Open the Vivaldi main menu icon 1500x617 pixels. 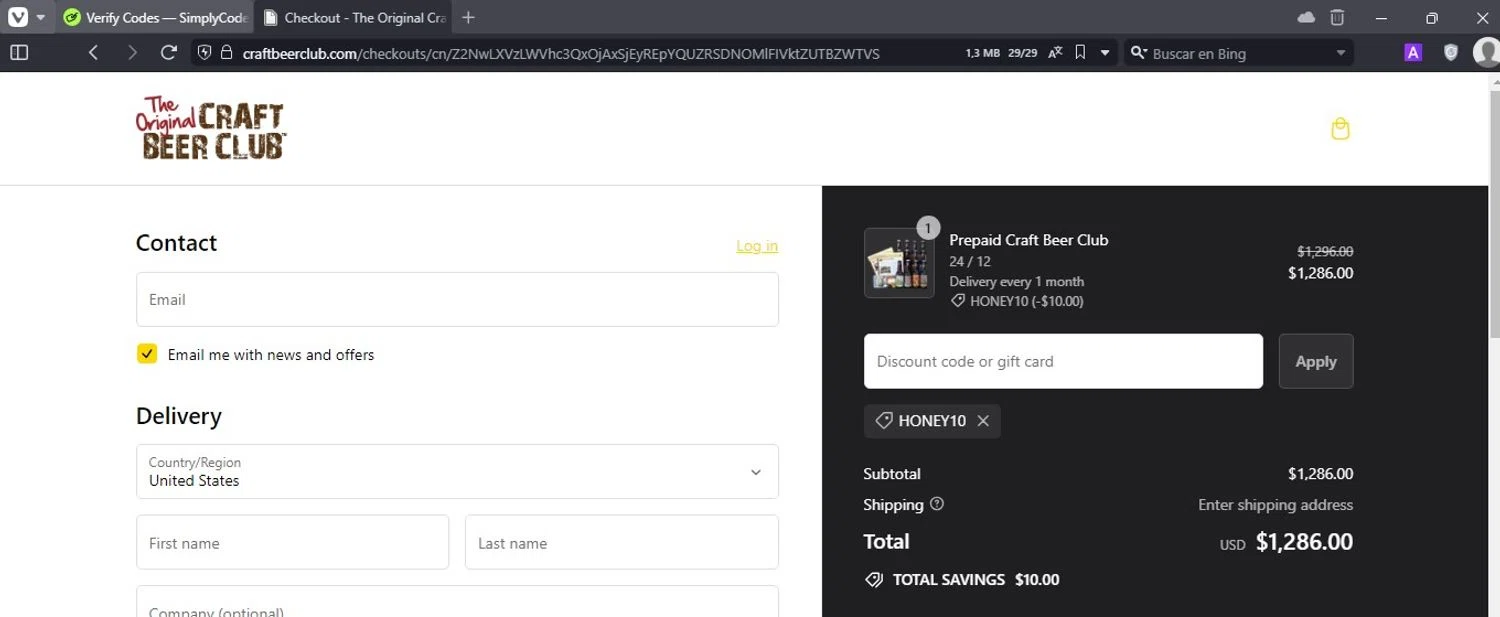pos(18,17)
